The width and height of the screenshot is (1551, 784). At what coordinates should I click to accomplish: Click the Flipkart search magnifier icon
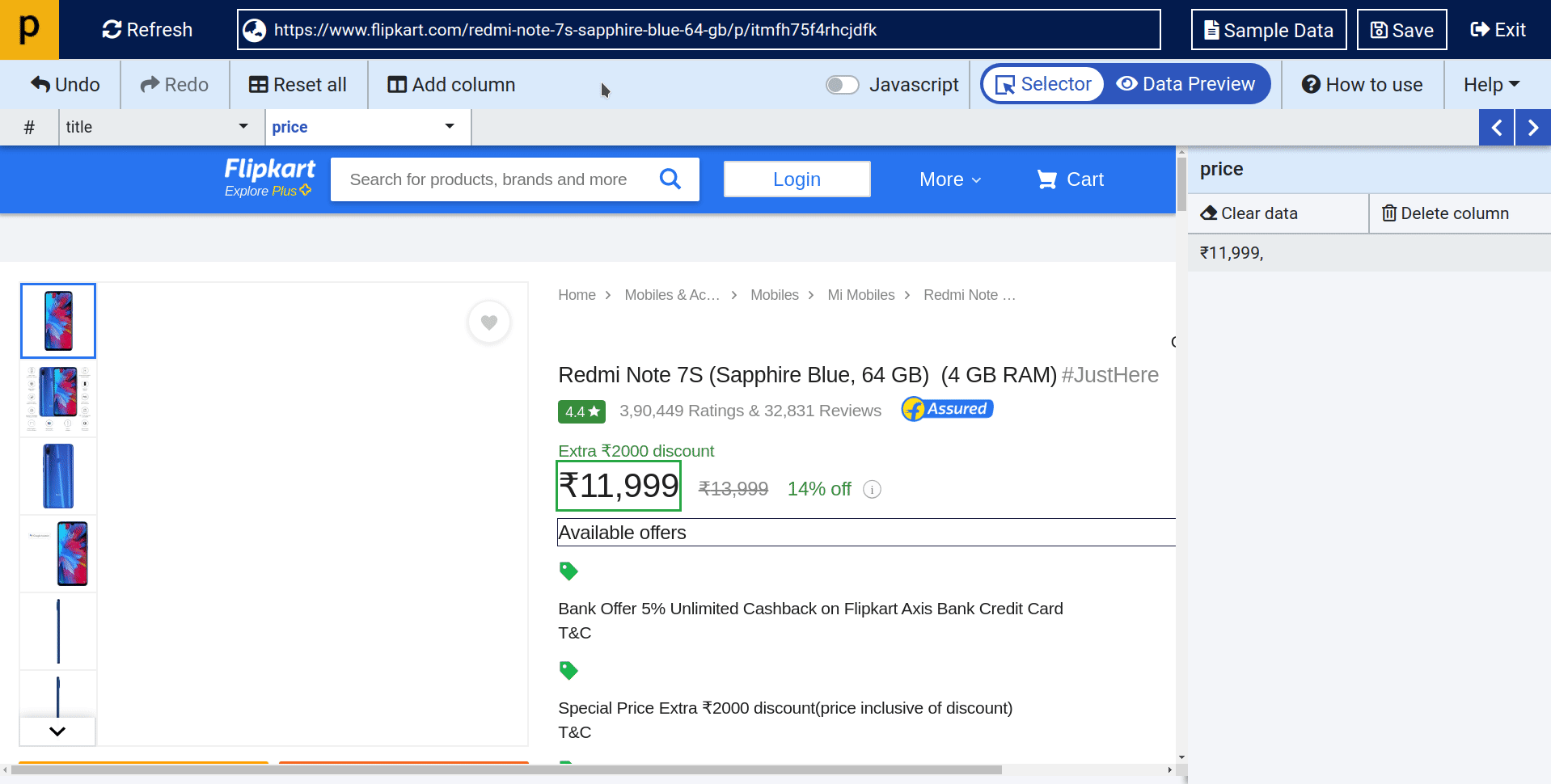tap(670, 179)
